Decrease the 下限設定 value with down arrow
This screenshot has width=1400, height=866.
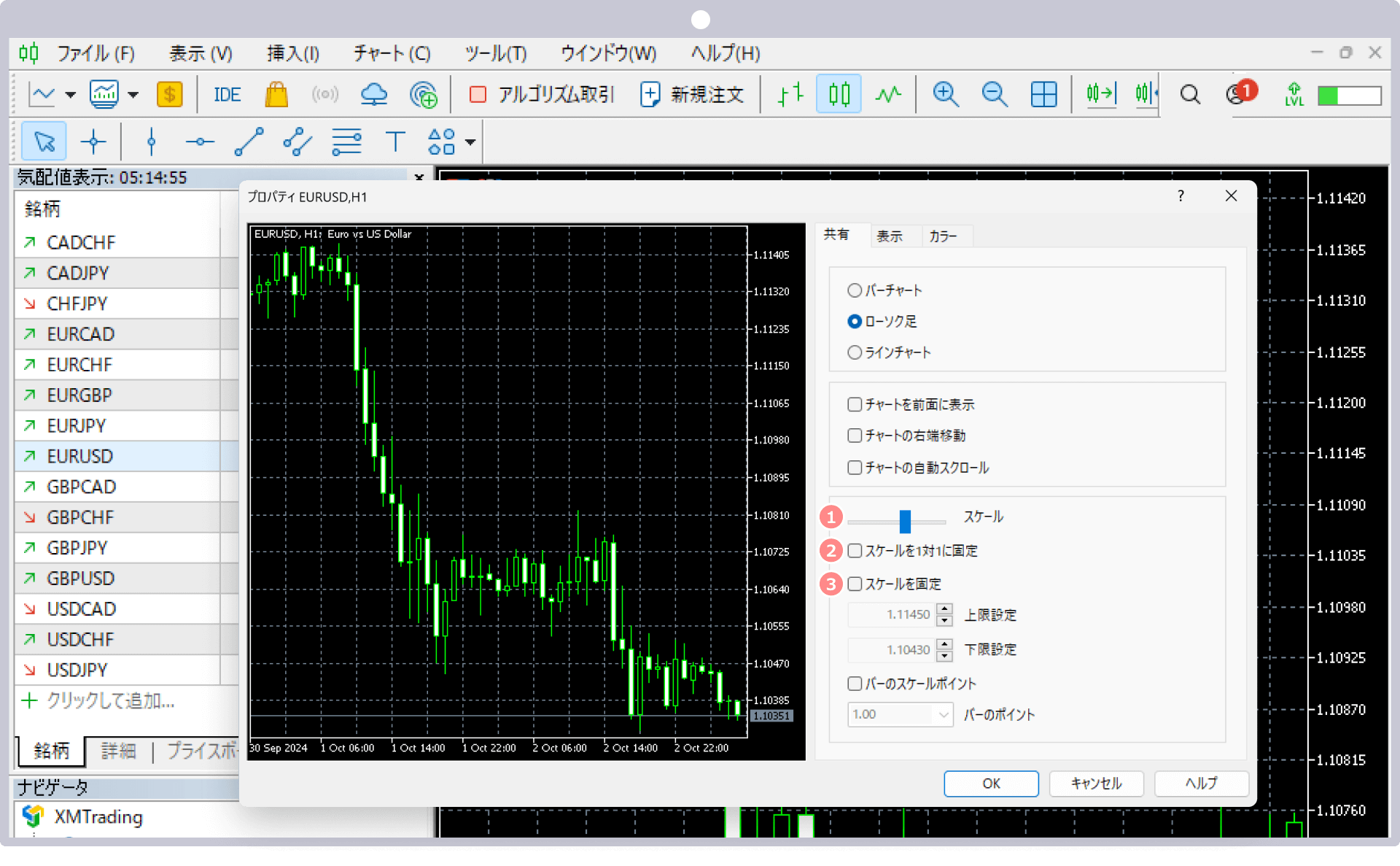coord(945,655)
